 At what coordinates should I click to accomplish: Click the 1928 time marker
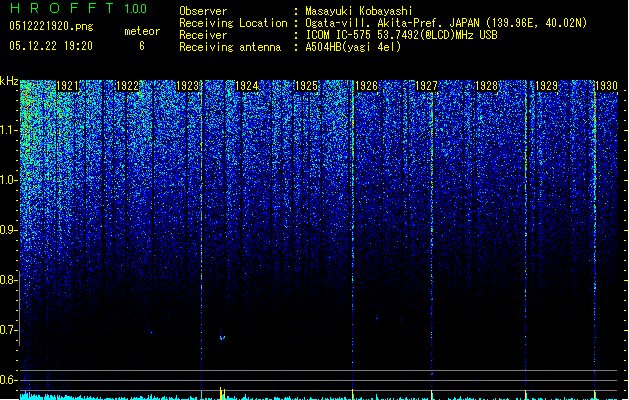tap(486, 86)
